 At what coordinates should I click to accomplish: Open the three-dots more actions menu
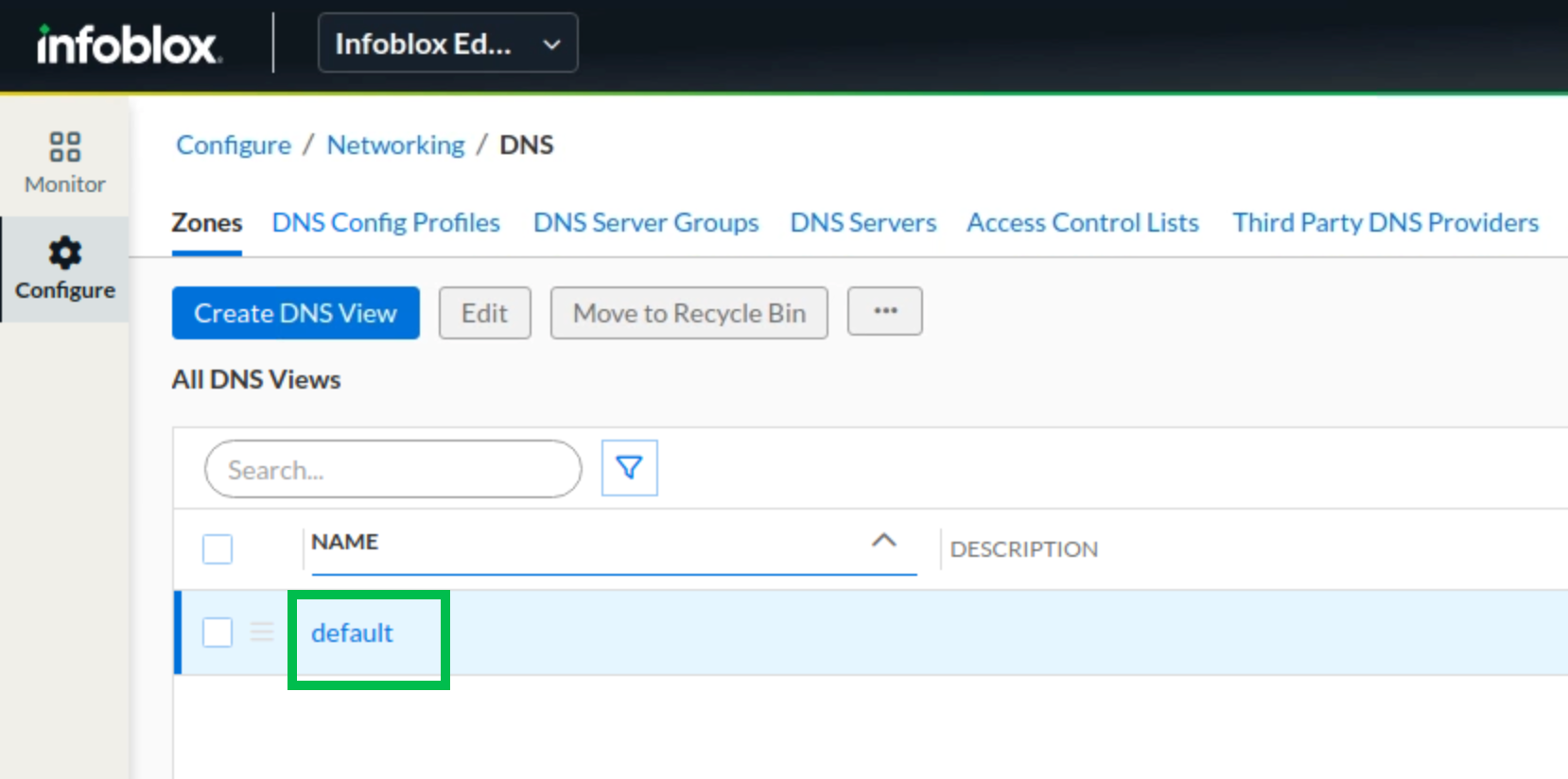click(x=884, y=311)
